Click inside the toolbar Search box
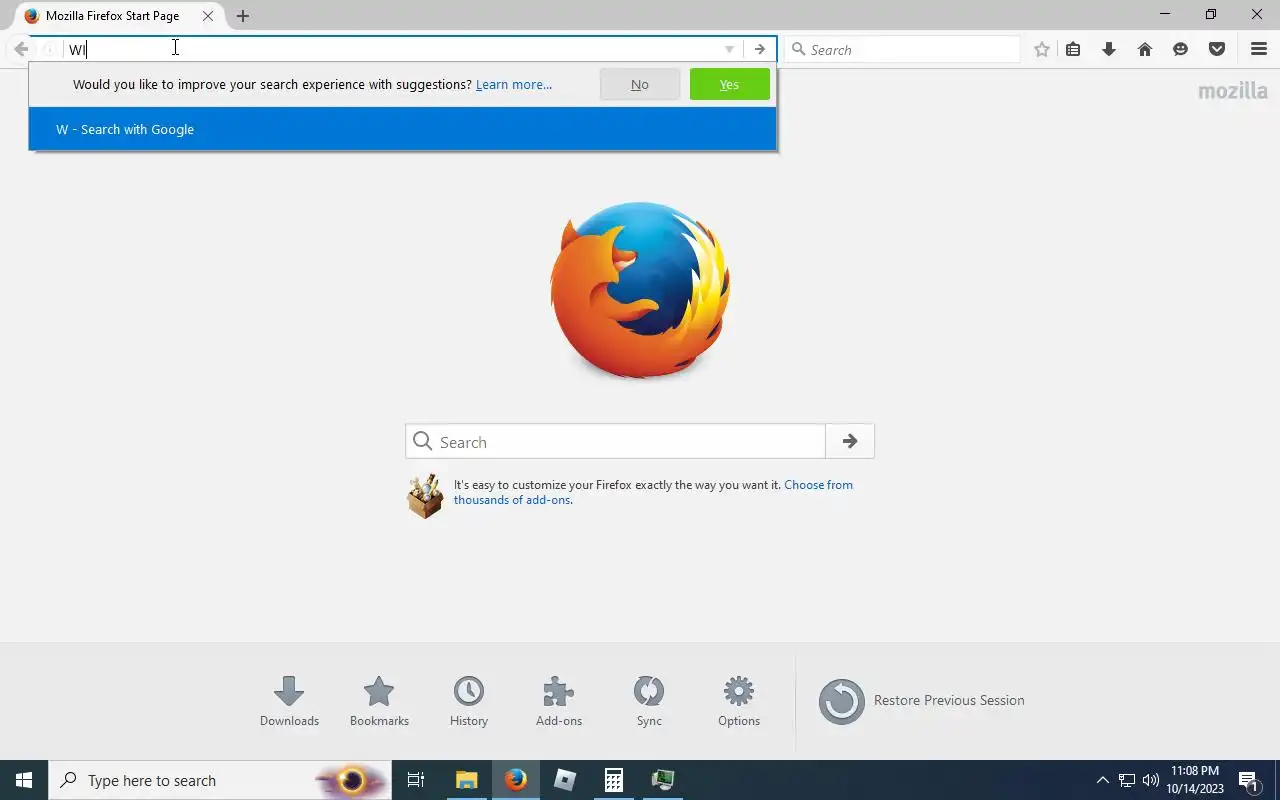 point(902,49)
